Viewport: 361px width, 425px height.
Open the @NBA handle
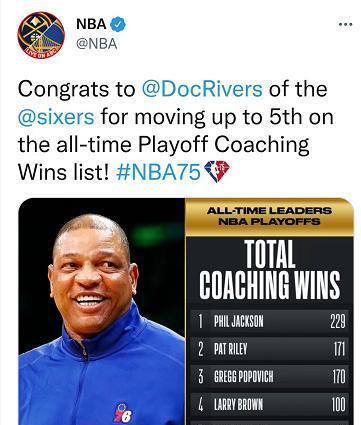(97, 44)
